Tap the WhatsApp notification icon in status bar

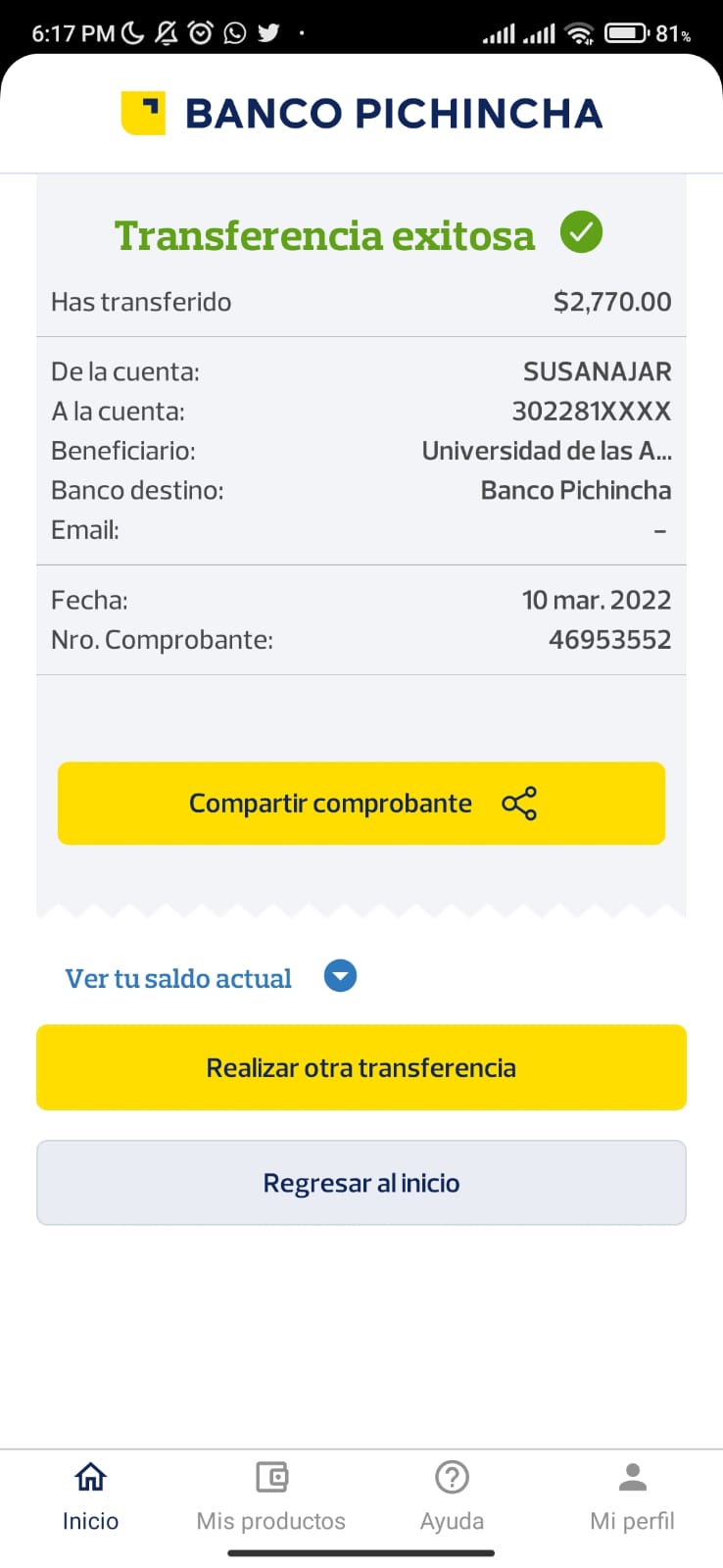[x=235, y=33]
